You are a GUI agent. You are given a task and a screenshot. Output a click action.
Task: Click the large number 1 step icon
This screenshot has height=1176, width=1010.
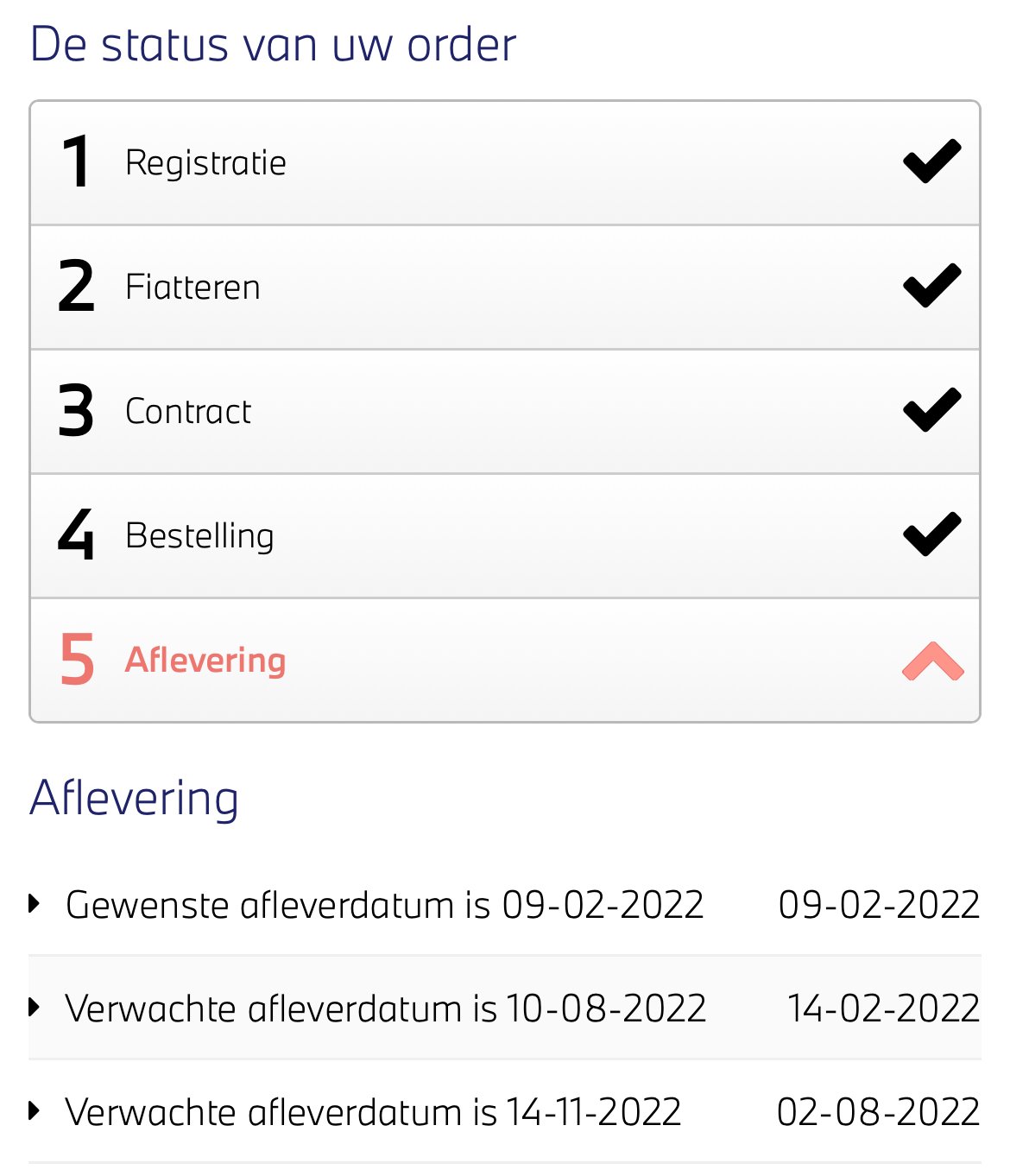click(76, 162)
